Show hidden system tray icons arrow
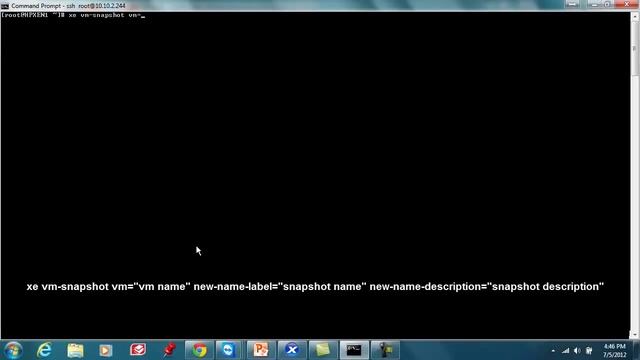 point(553,351)
